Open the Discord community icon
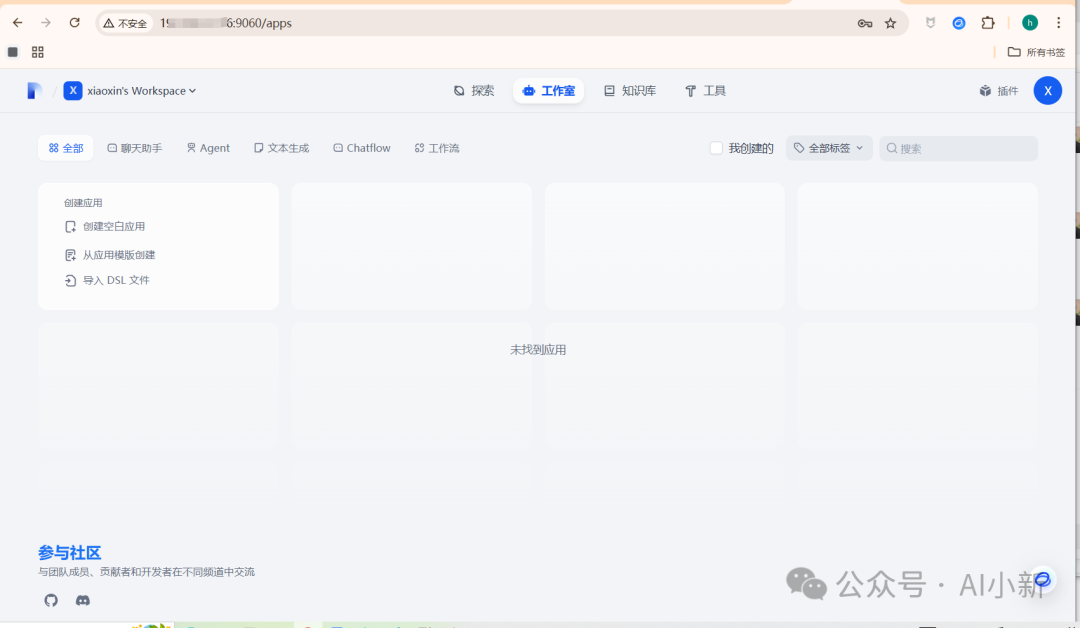Image resolution: width=1080 pixels, height=628 pixels. (x=83, y=600)
